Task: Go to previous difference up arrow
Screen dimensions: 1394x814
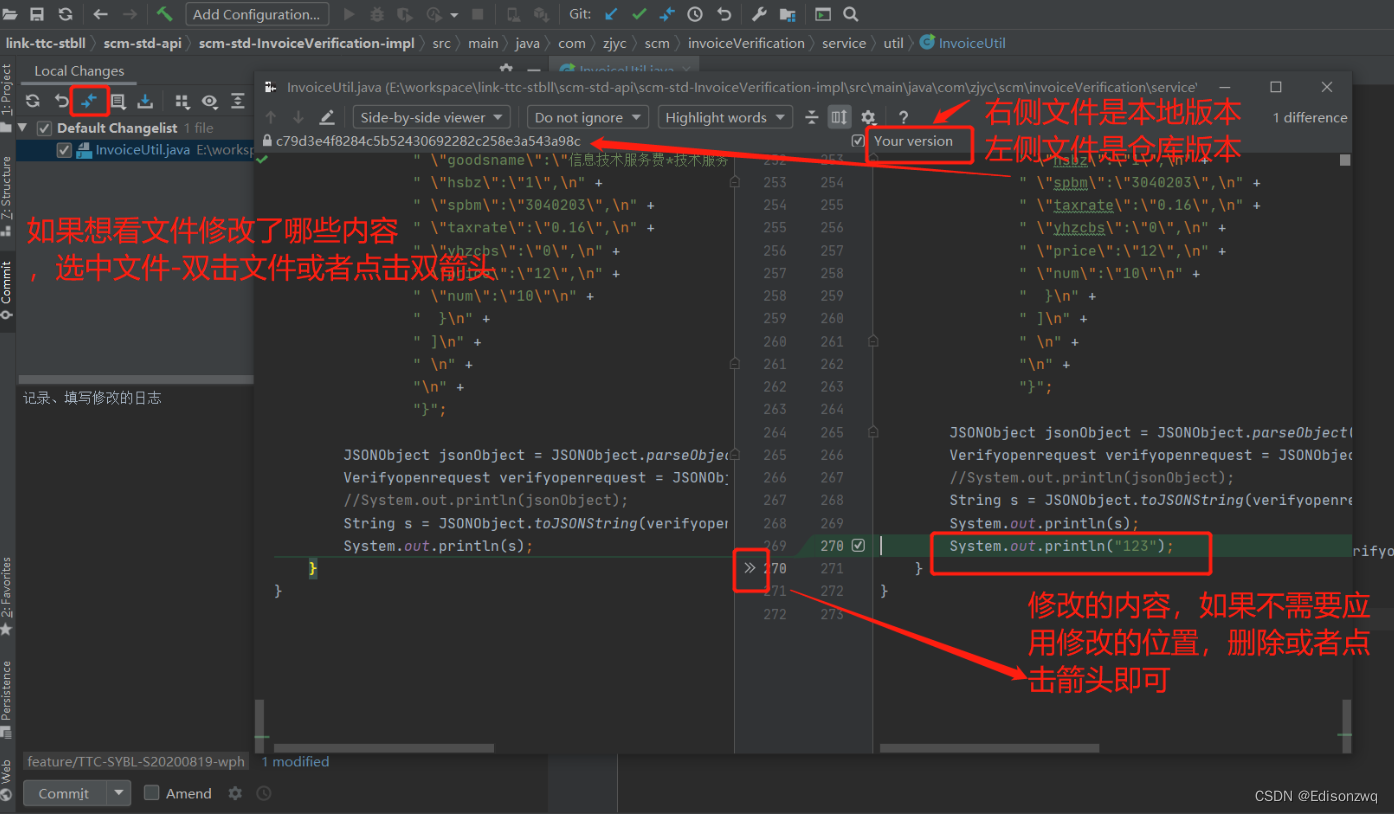Action: tap(270, 117)
